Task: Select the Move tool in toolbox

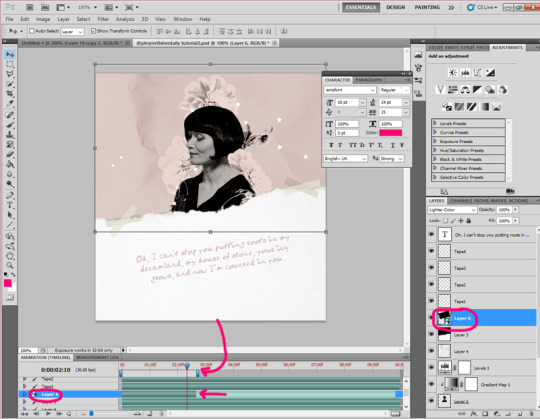Action: [10, 54]
